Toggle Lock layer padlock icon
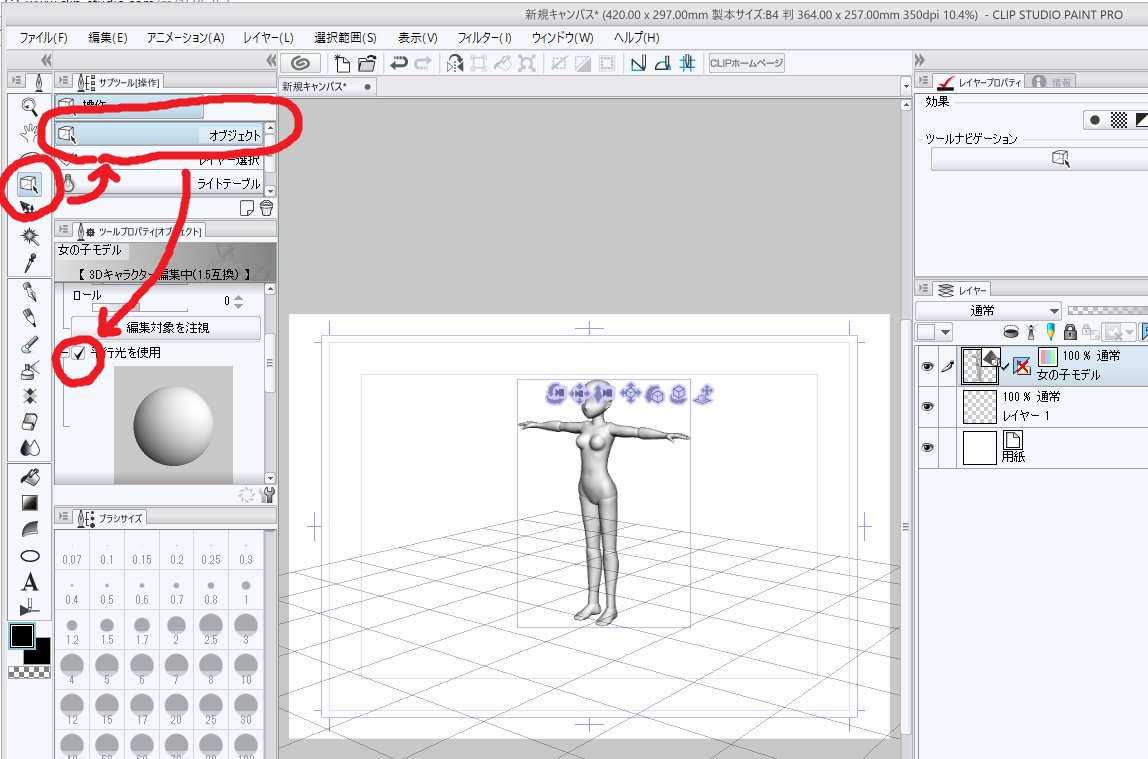This screenshot has height=759, width=1148. [1070, 332]
